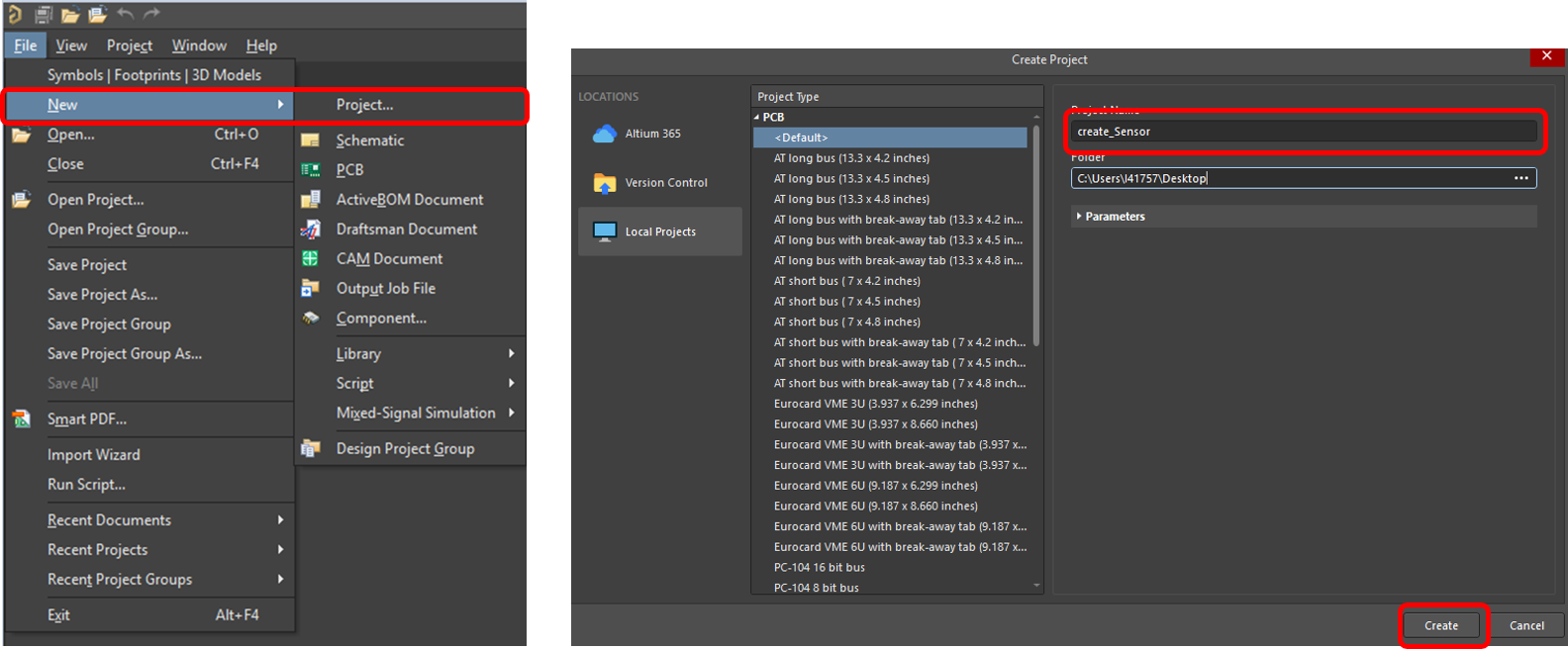Select the Altium 365 cloud icon
Screen dimensions: 1568x649
click(604, 134)
